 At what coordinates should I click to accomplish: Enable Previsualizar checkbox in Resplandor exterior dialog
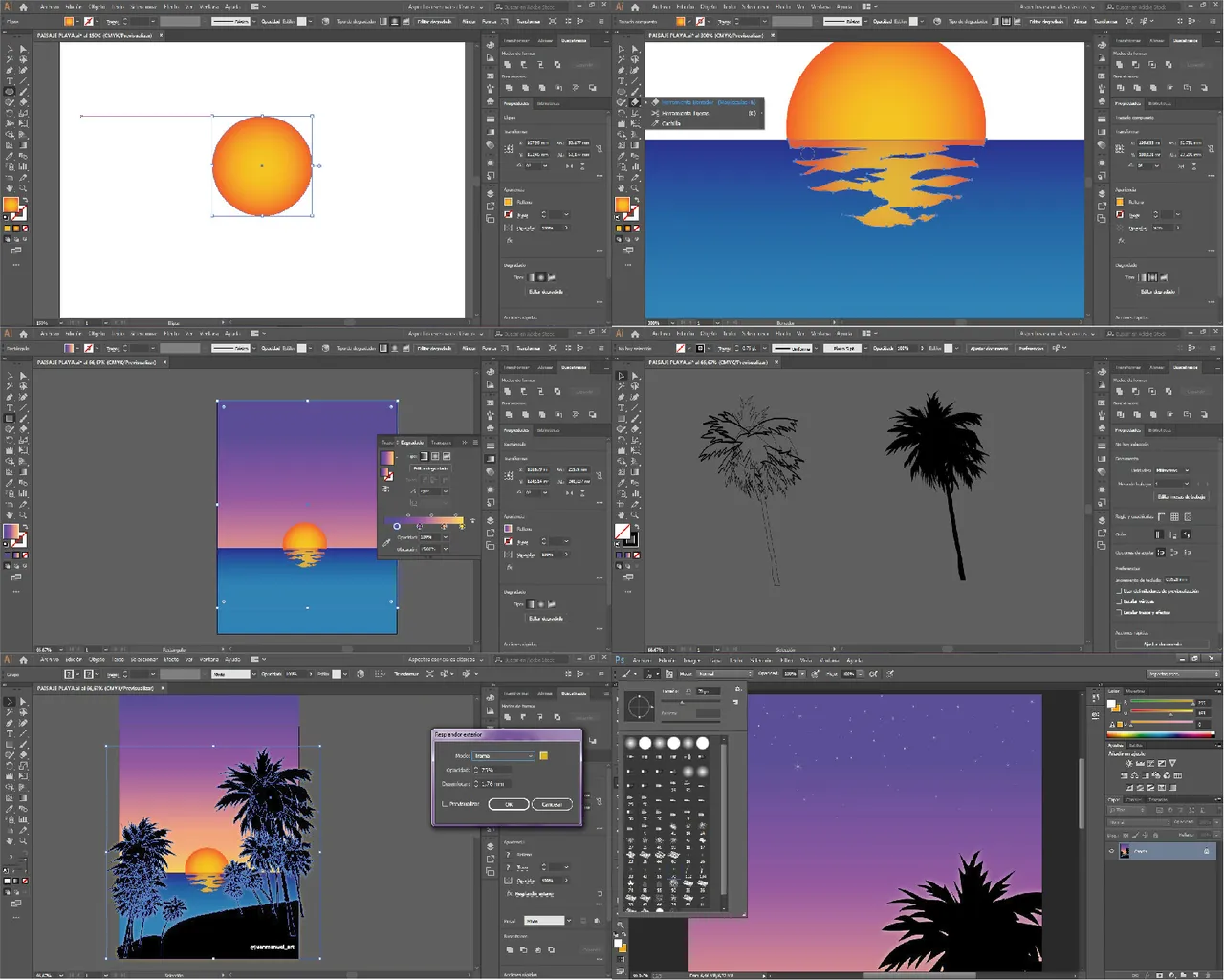coord(445,804)
